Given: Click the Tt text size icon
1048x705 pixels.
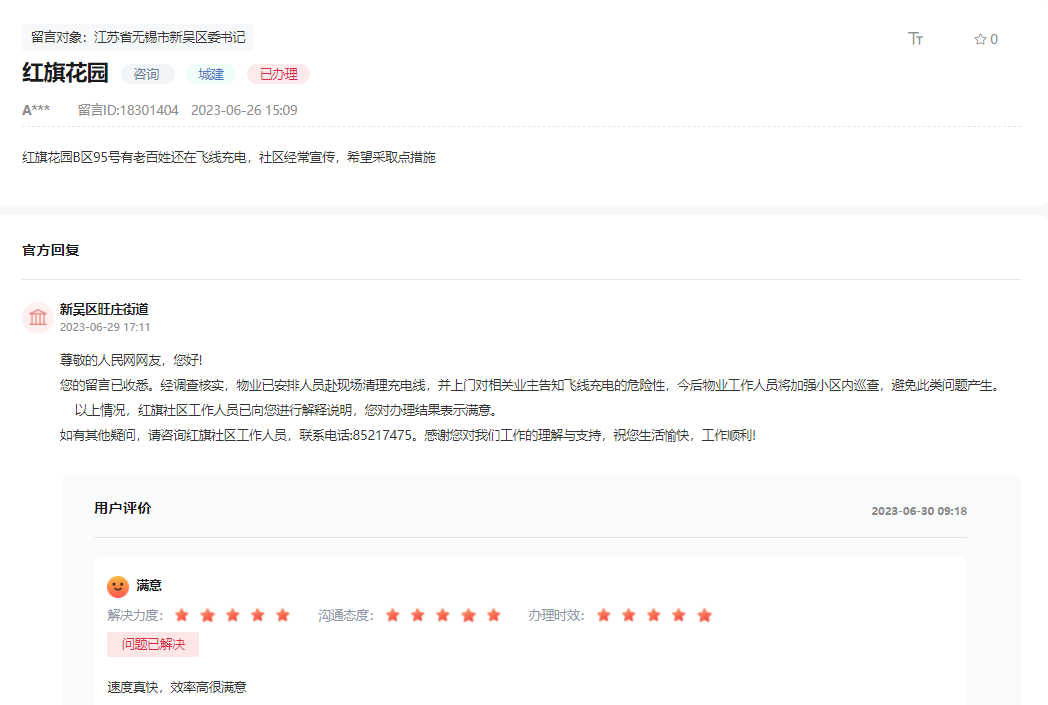Looking at the screenshot, I should 913,38.
